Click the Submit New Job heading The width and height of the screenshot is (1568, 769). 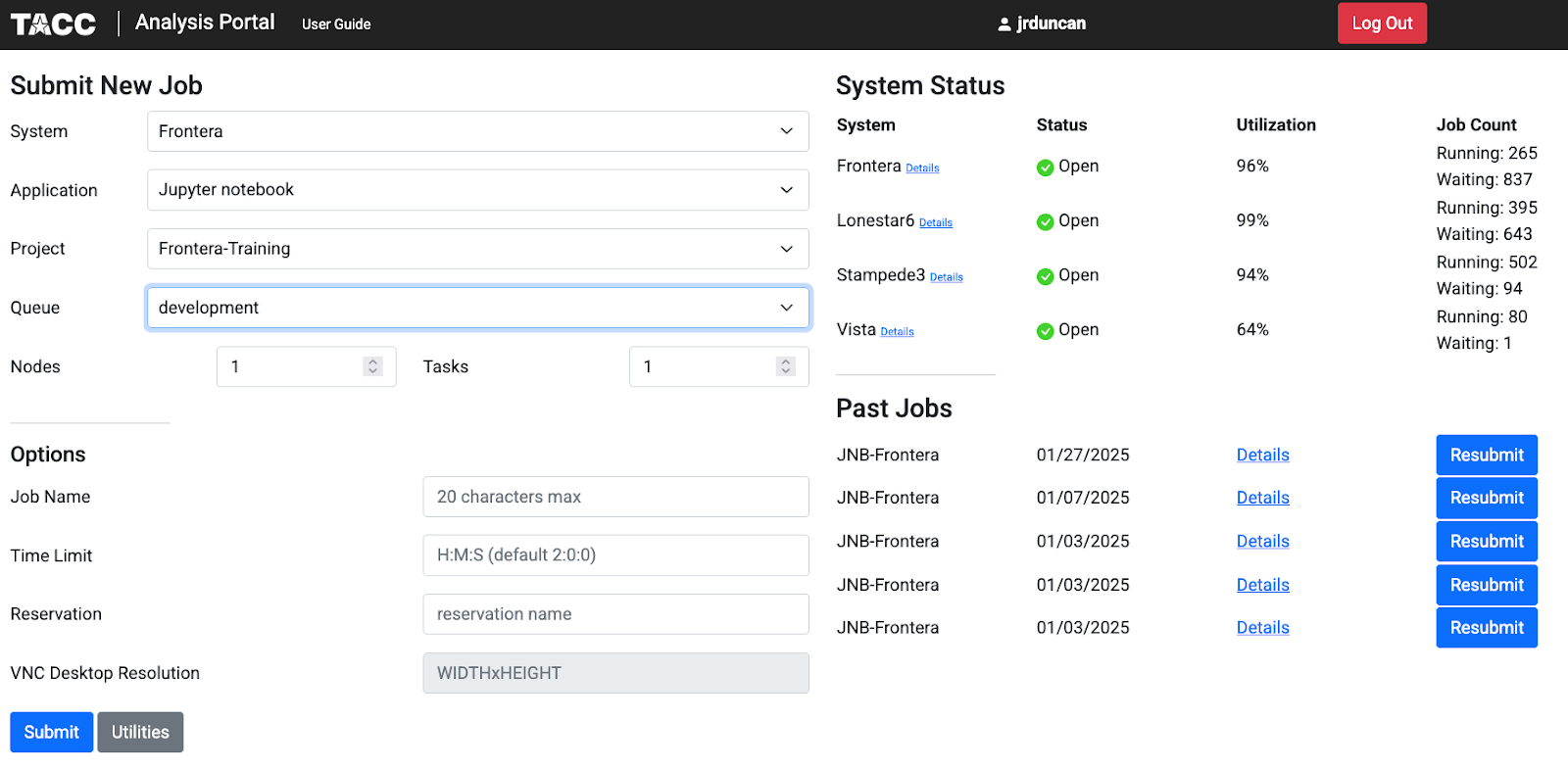(x=106, y=85)
